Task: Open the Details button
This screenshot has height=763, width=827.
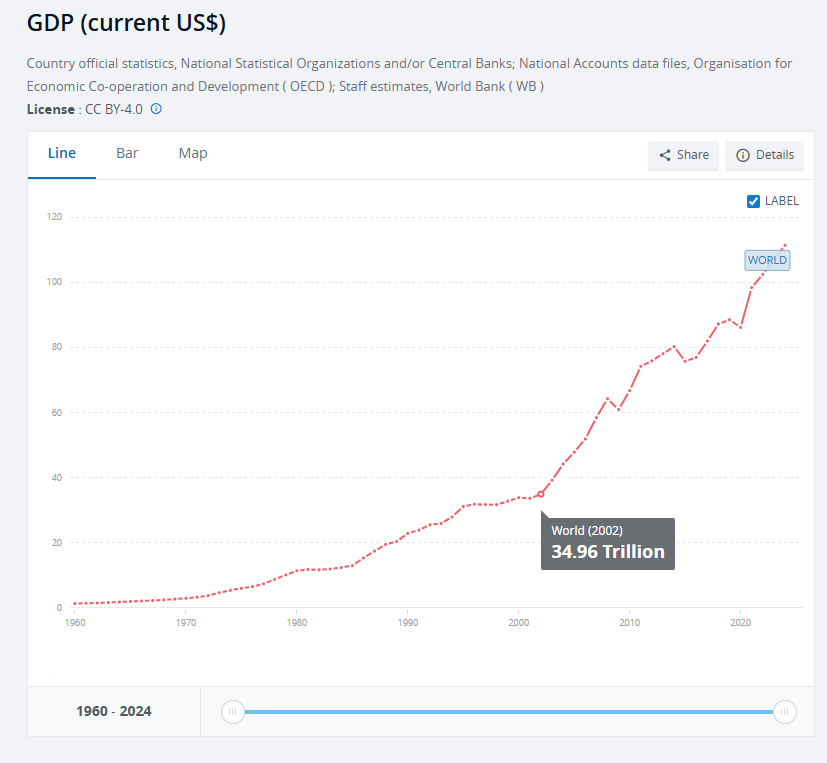Action: point(765,155)
